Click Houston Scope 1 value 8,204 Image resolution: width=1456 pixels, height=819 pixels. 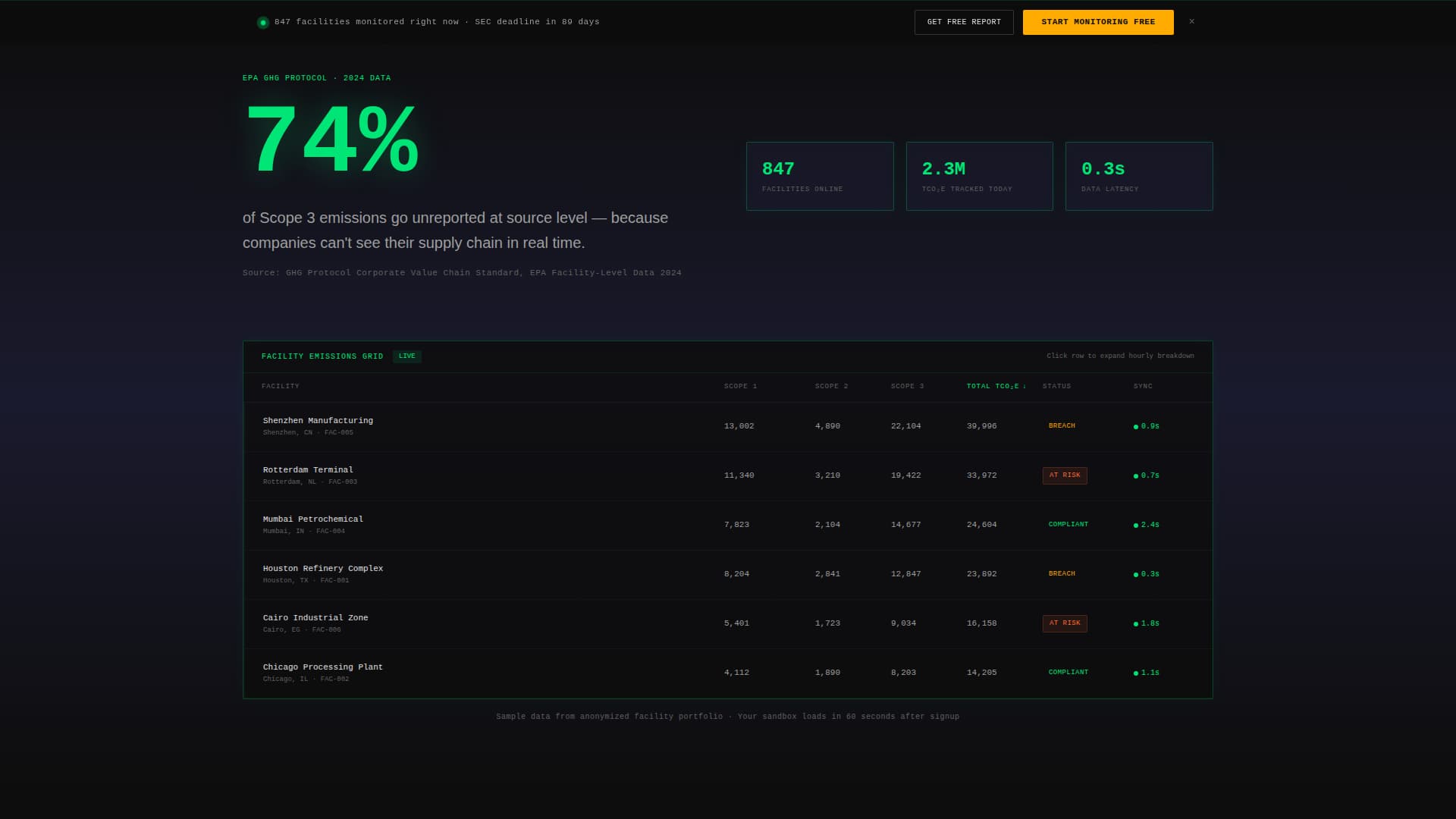click(x=736, y=574)
